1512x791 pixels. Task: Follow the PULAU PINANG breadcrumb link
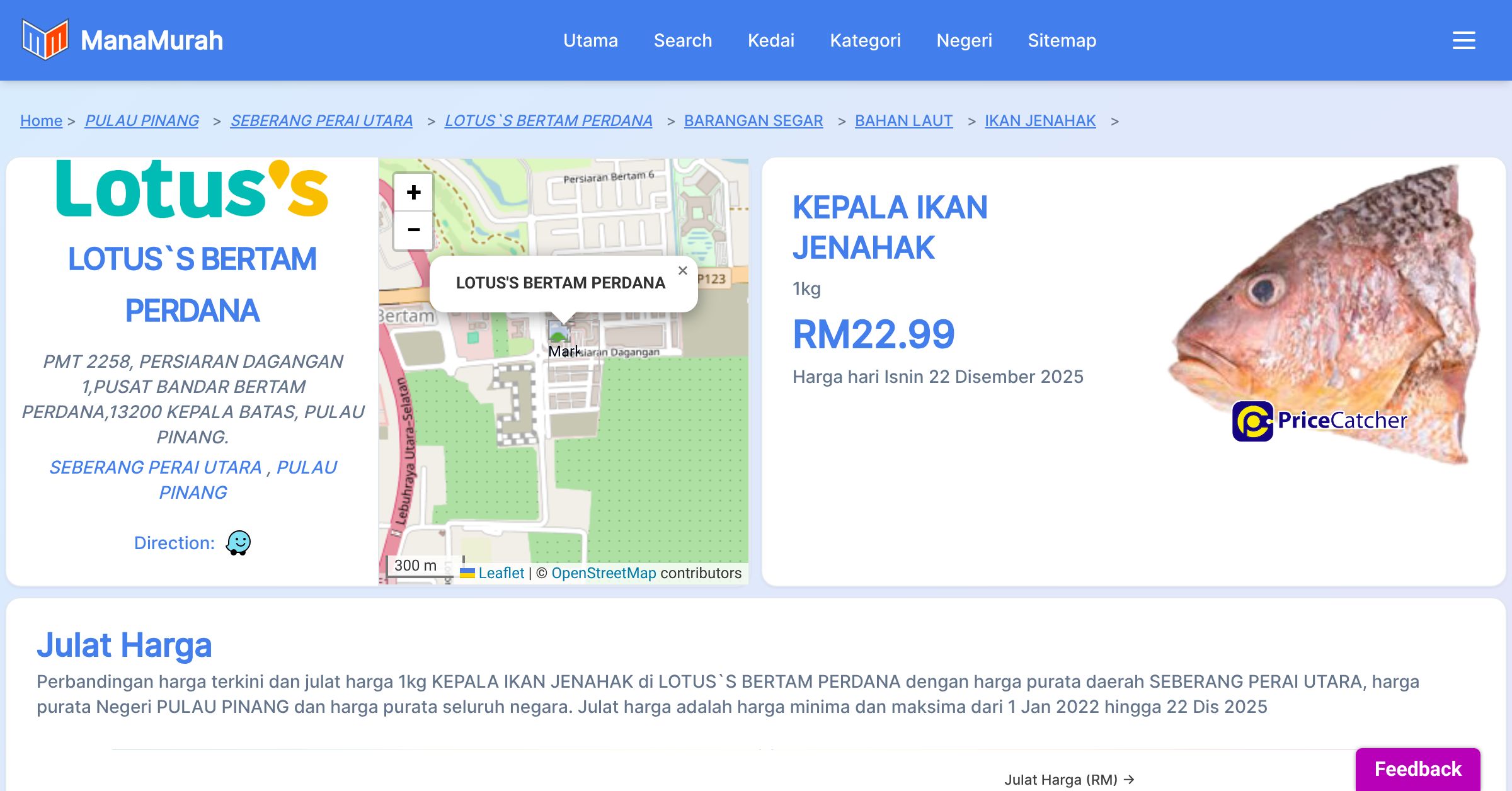(142, 120)
